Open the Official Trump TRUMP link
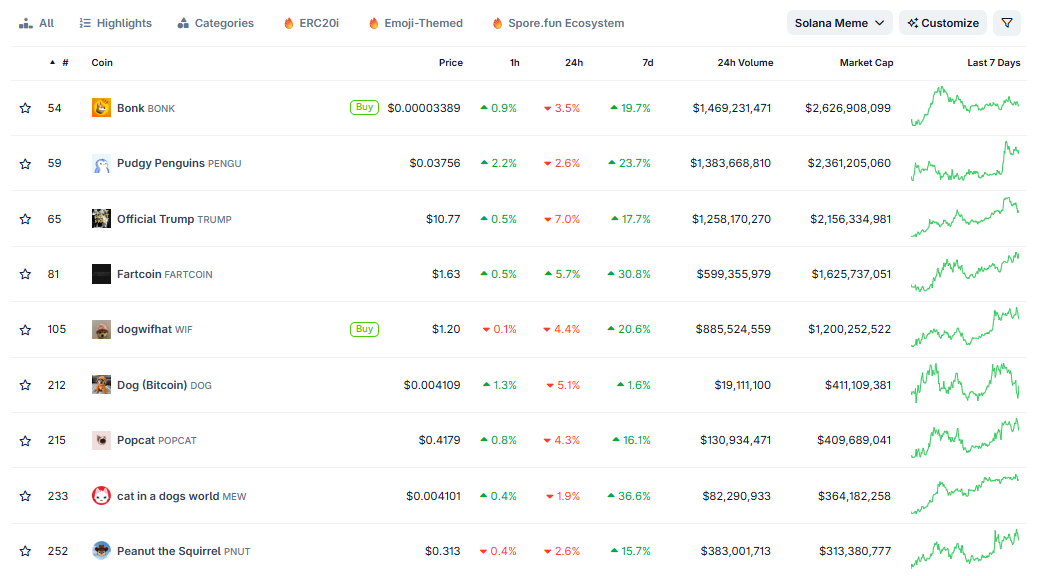The image size is (1056, 576). [174, 219]
